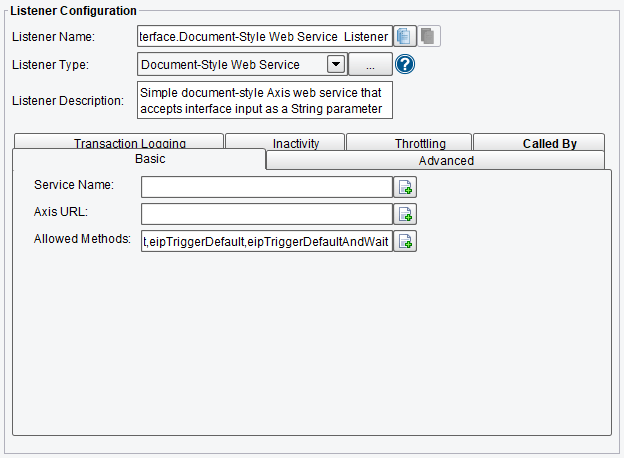Click the empty Service Name field
This screenshot has height=458, width=624.
(267, 187)
